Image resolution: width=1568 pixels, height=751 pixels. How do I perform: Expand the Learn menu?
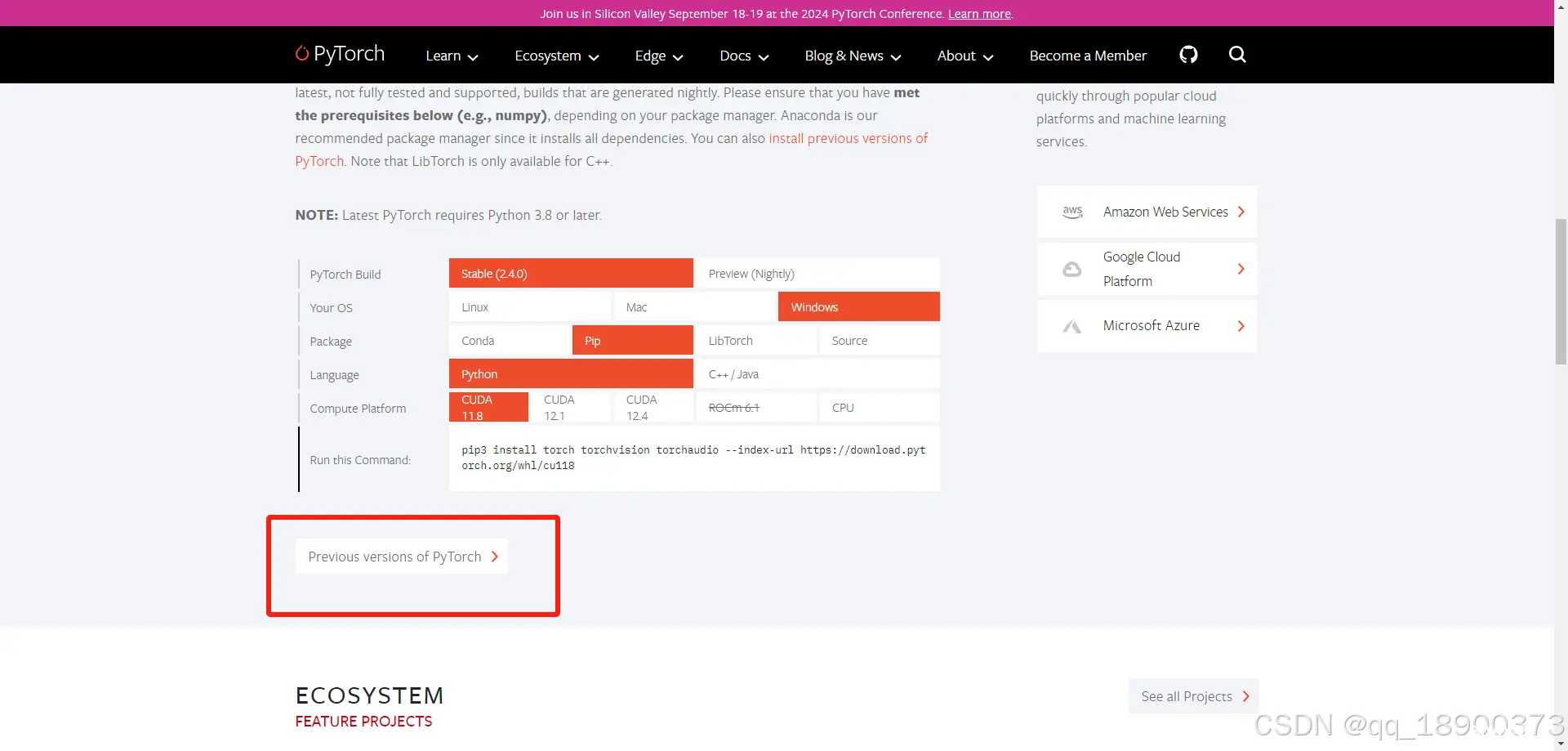click(452, 56)
